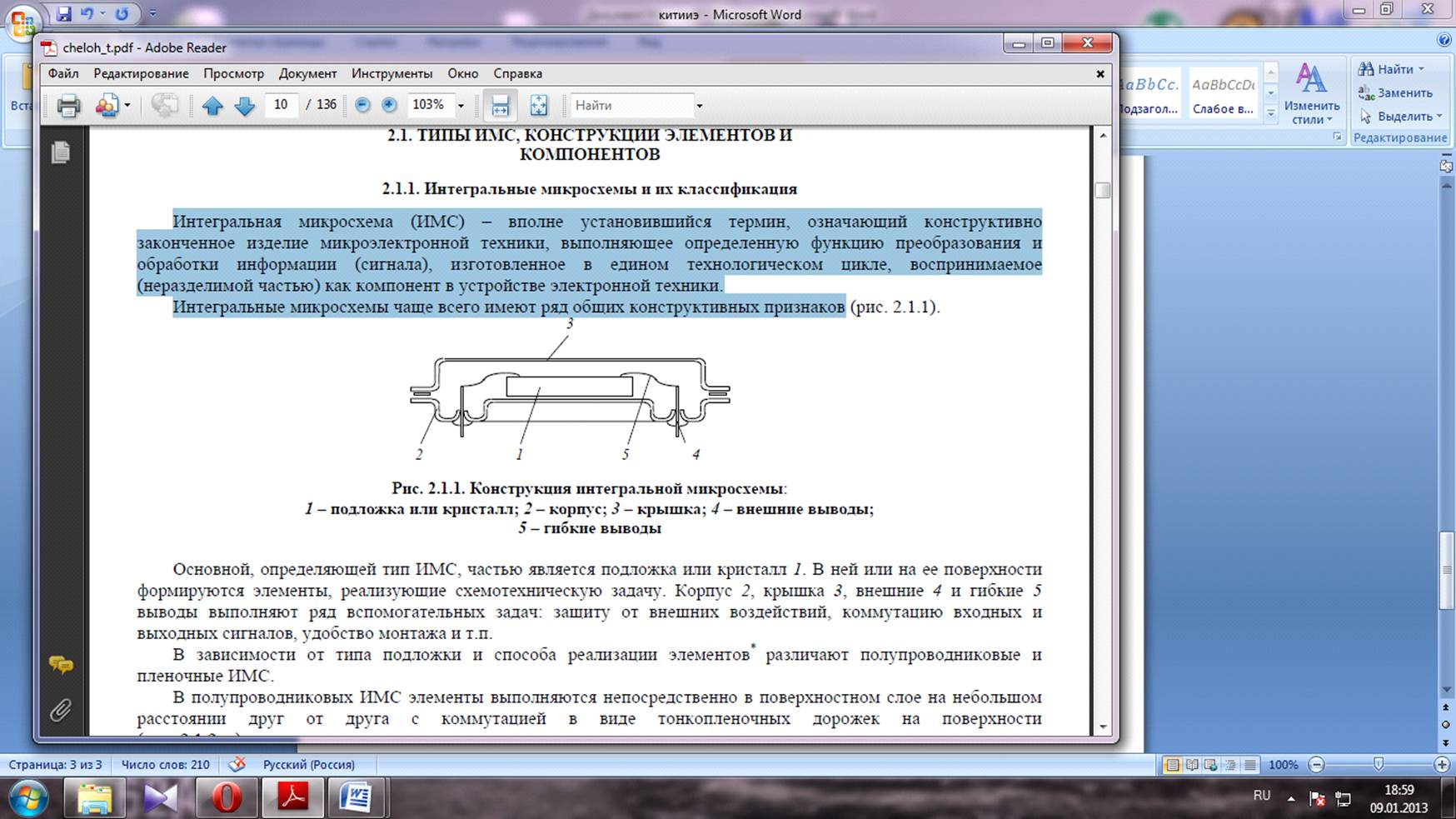1456x819 pixels.
Task: Open the Attachments paperclip panel
Action: (x=61, y=710)
